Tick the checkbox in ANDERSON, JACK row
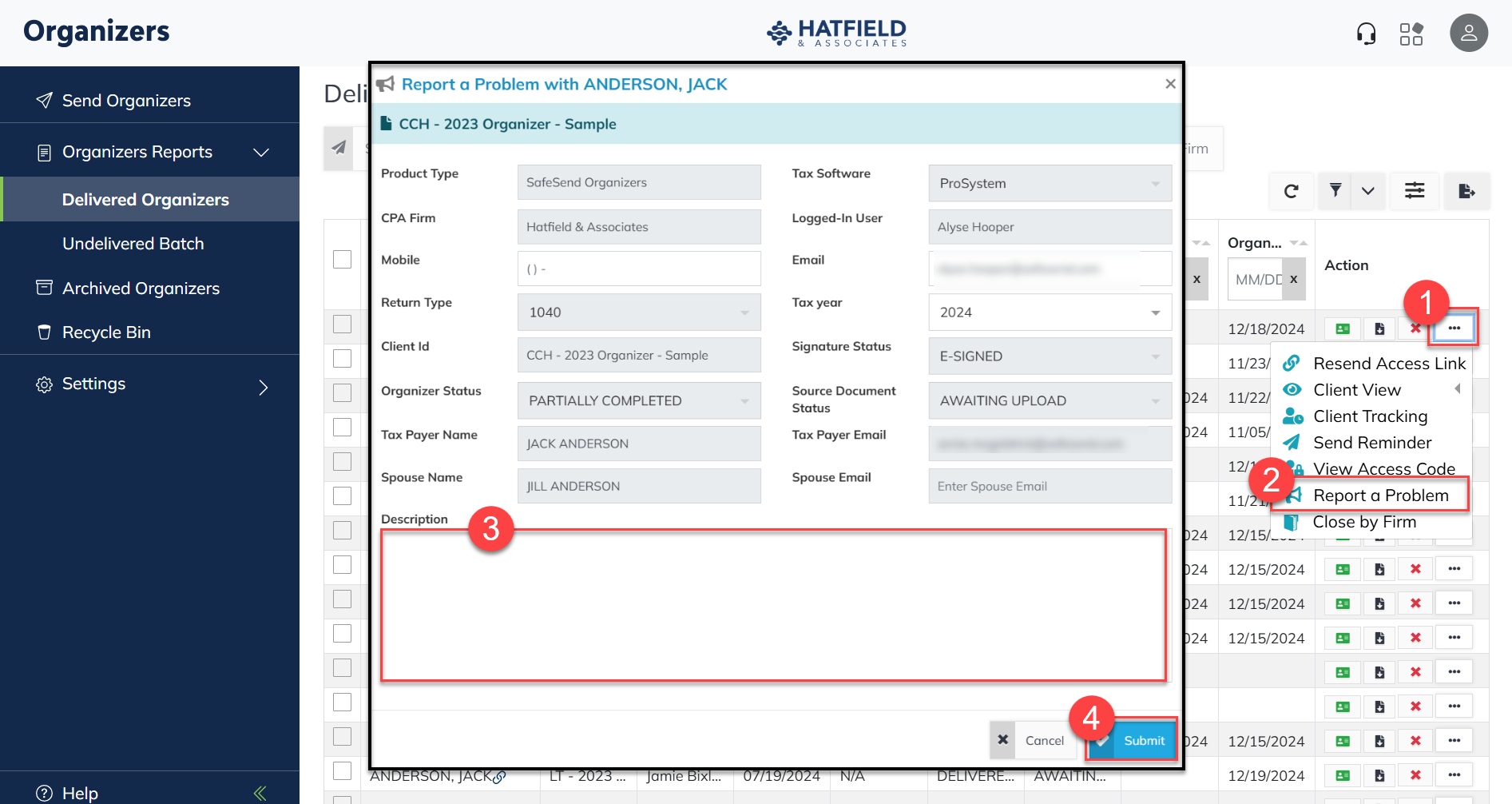1512x804 pixels. point(342,770)
